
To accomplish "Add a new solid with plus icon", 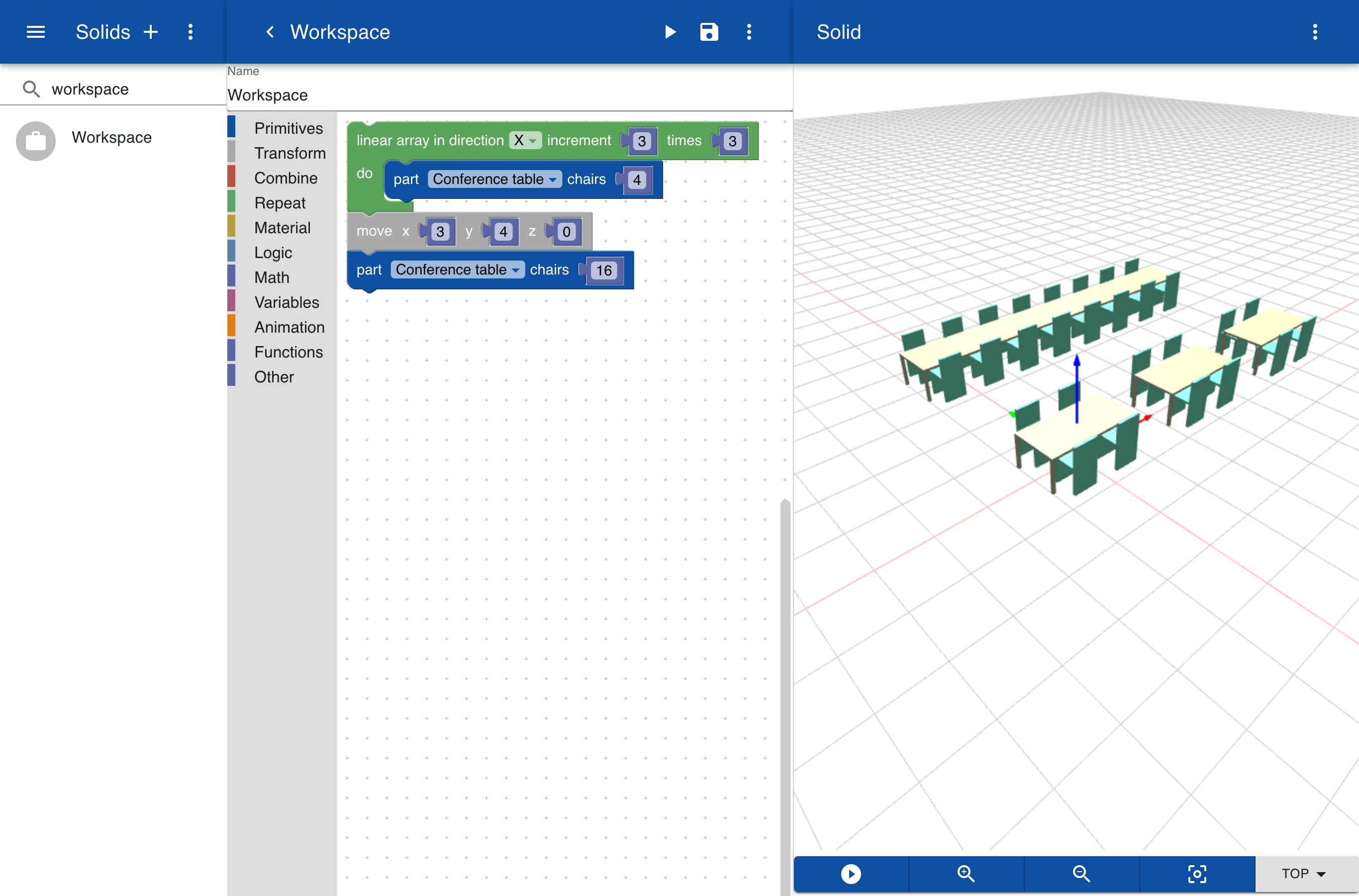I will (151, 32).
